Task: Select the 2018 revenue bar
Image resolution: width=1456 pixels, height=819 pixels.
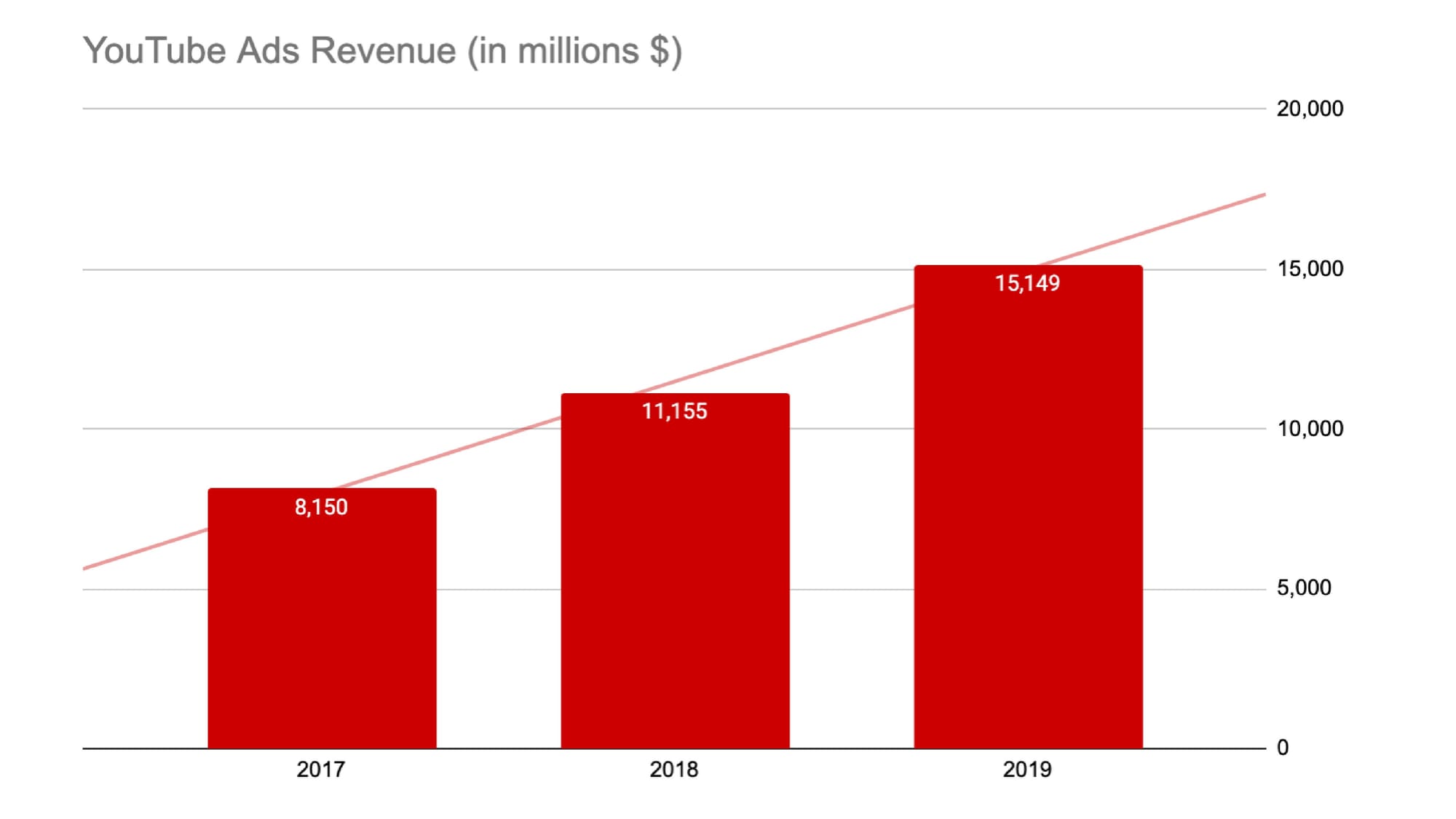Action: (675, 571)
